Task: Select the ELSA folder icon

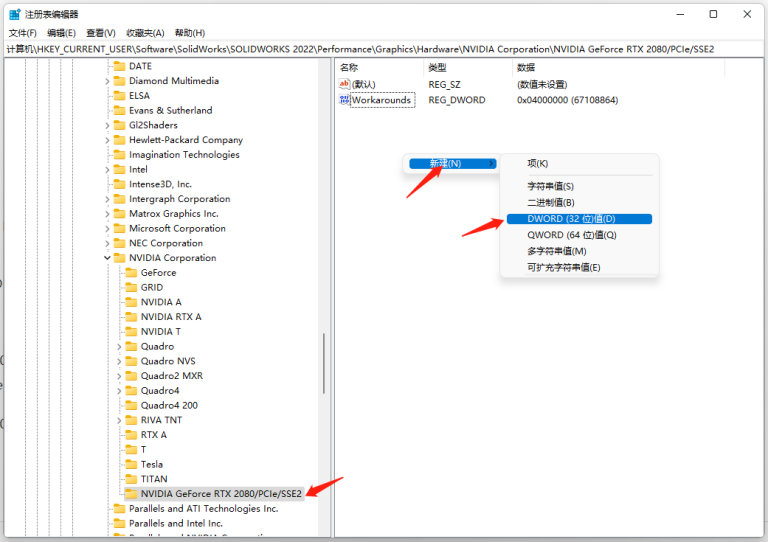Action: pyautogui.click(x=120, y=95)
